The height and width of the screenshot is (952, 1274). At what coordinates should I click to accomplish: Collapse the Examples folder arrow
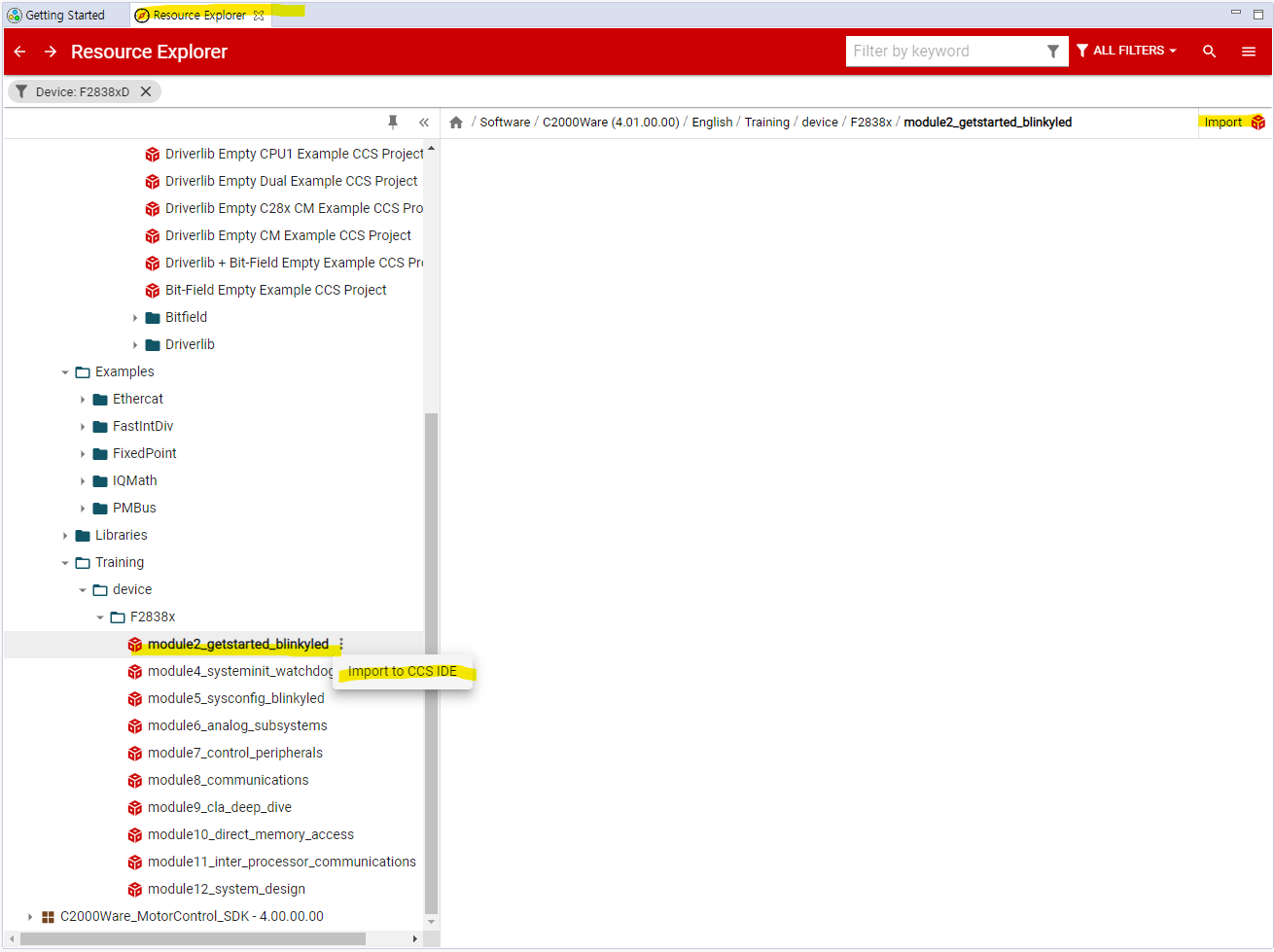pyautogui.click(x=65, y=372)
